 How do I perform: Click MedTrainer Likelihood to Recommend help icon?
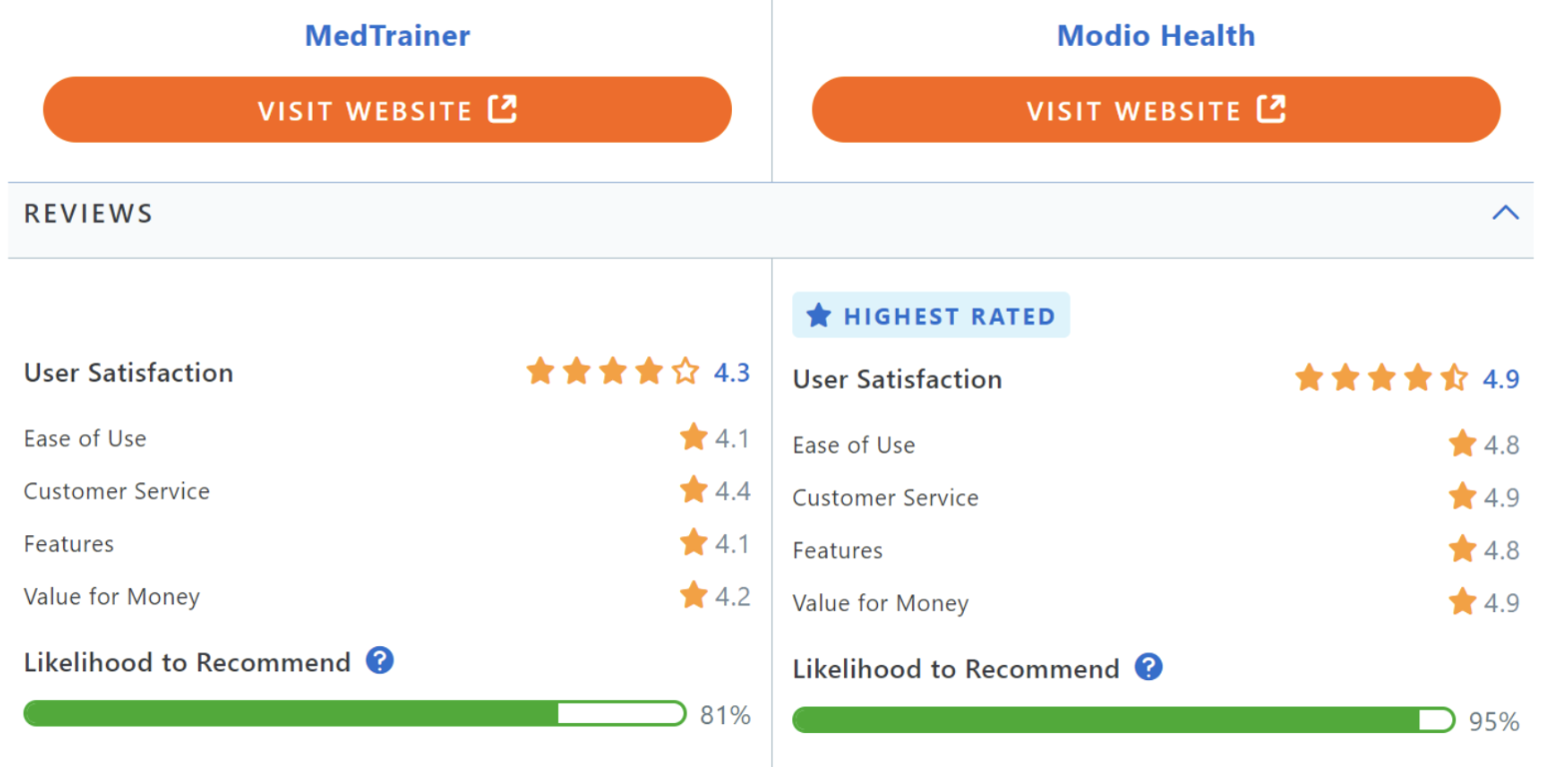click(x=380, y=660)
